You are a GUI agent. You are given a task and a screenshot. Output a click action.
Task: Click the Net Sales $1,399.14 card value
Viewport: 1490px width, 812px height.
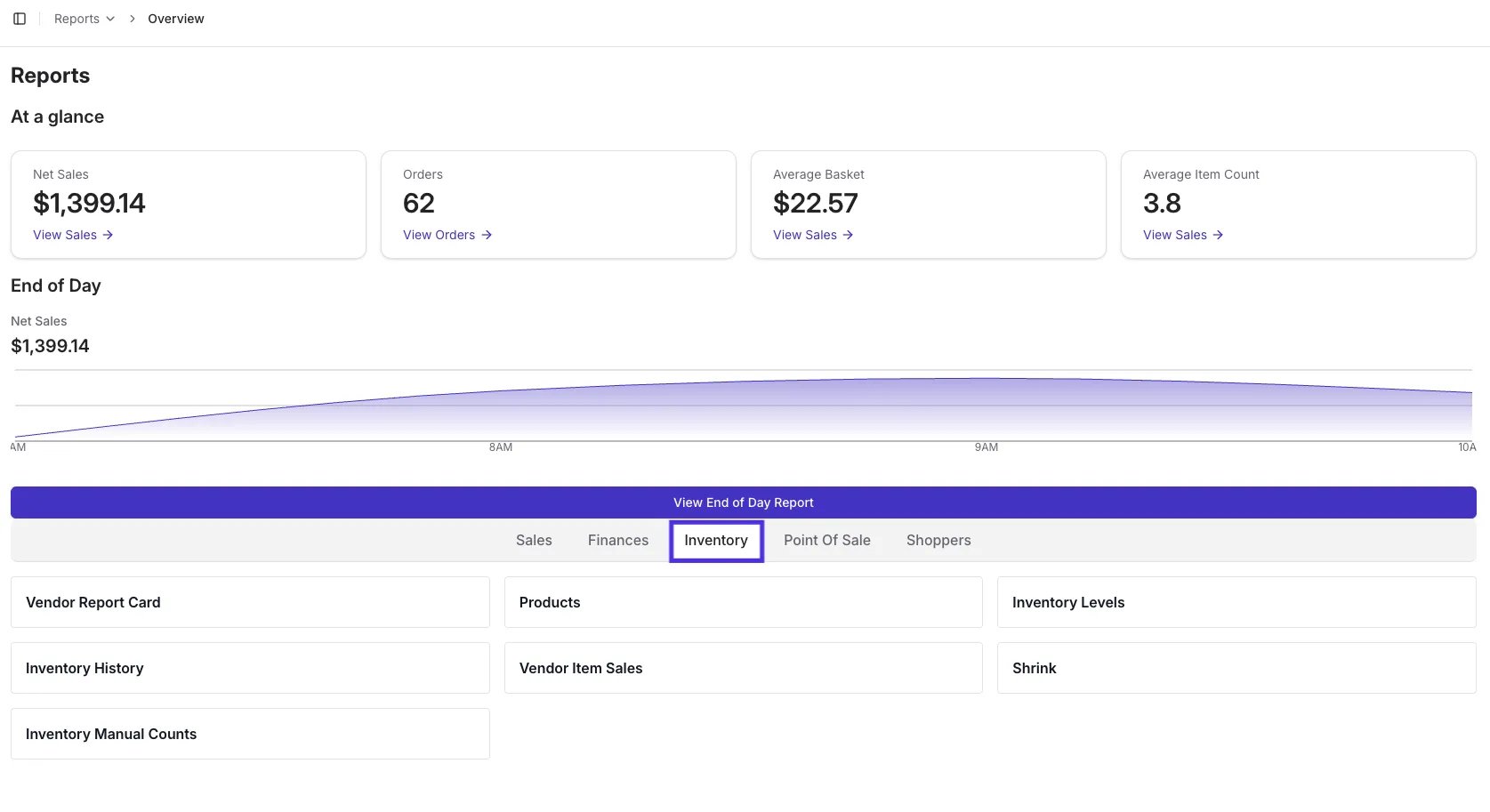(x=89, y=204)
